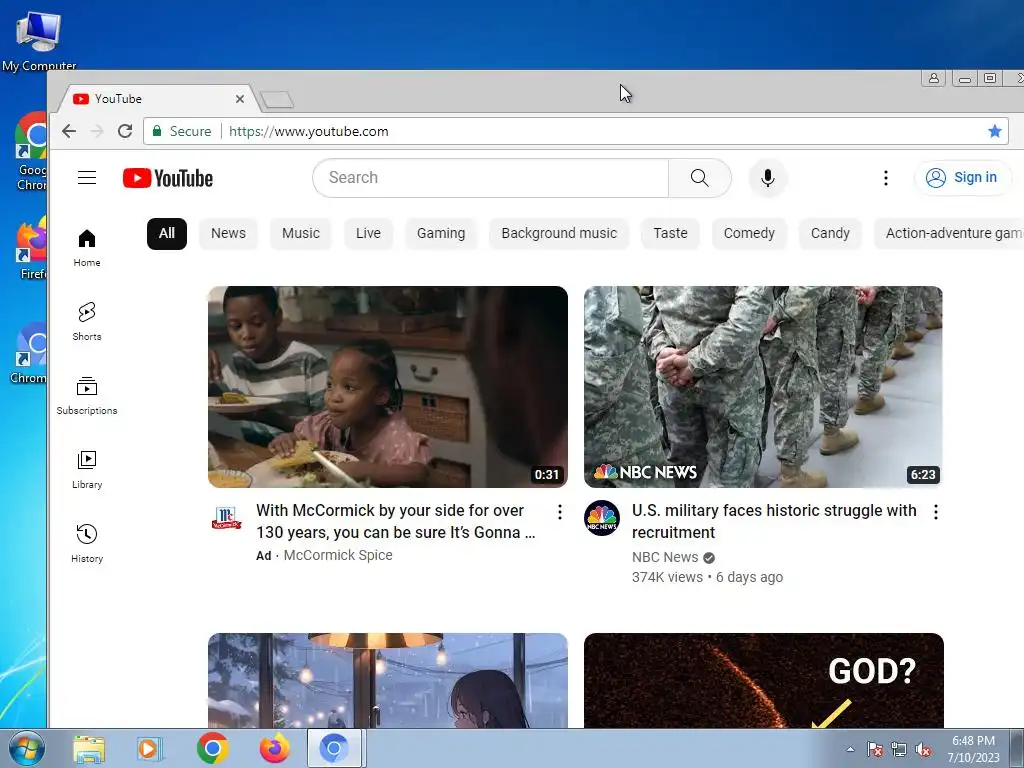The height and width of the screenshot is (768, 1024).
Task: Select the Live filter chip
Action: pos(368,234)
